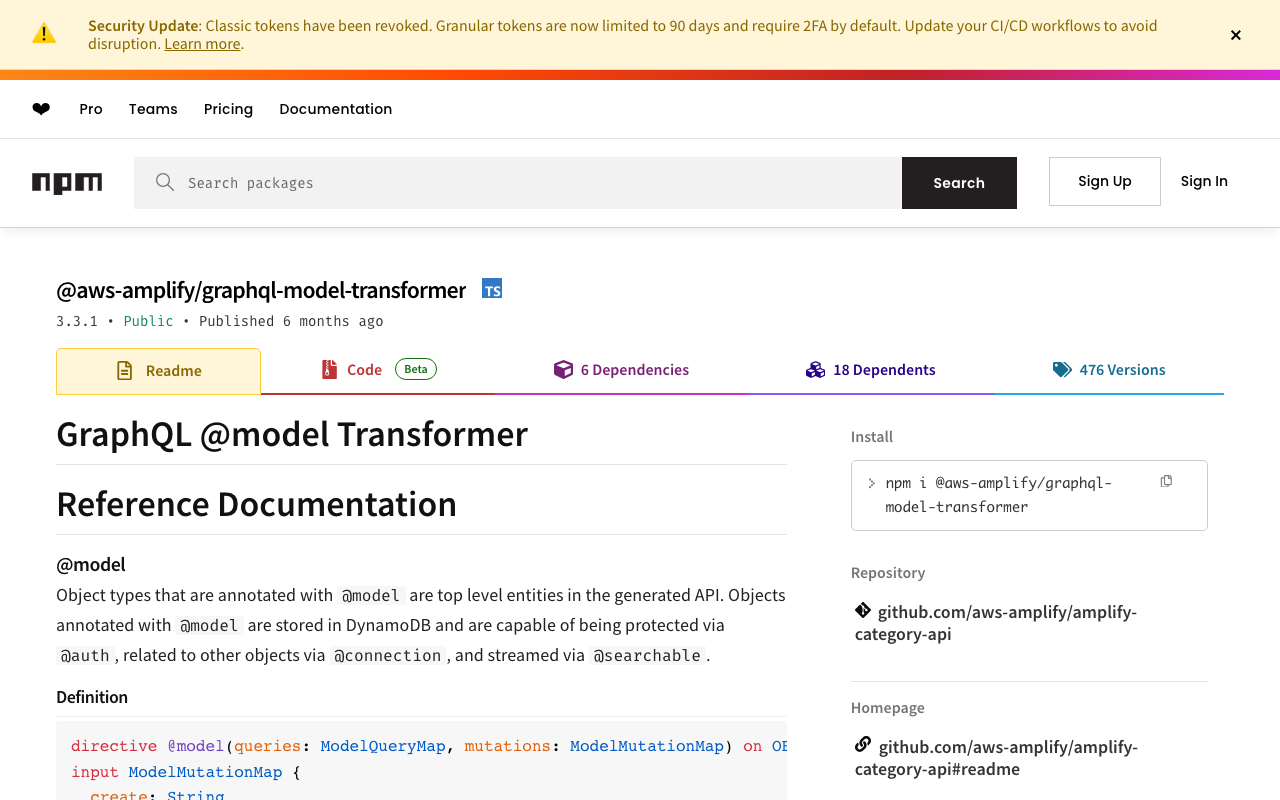The height and width of the screenshot is (800, 1280).
Task: Click the npm logo
Action: [x=67, y=183]
